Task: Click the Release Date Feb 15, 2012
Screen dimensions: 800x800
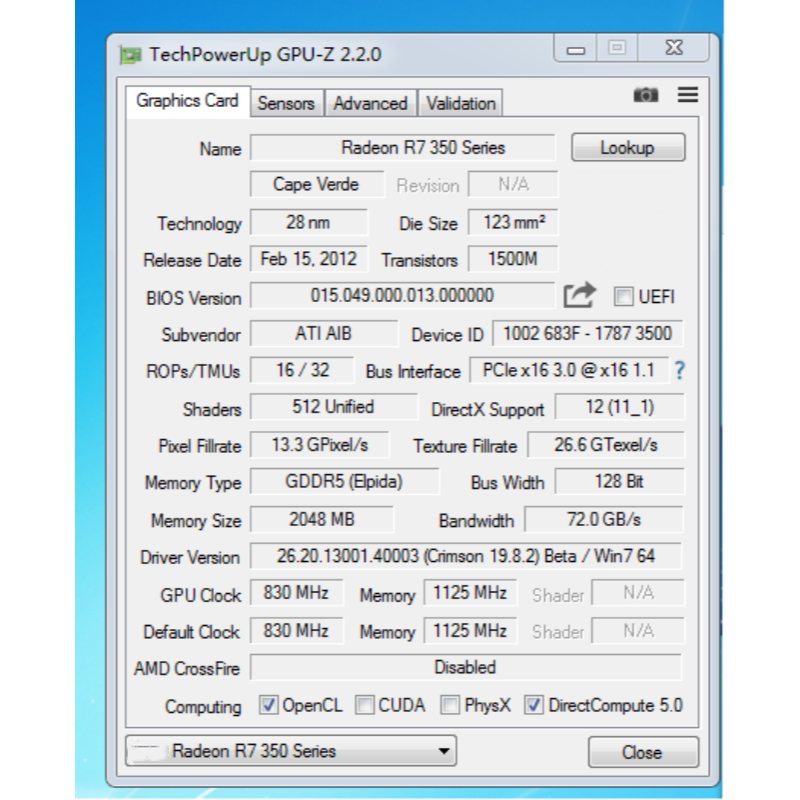Action: click(309, 259)
